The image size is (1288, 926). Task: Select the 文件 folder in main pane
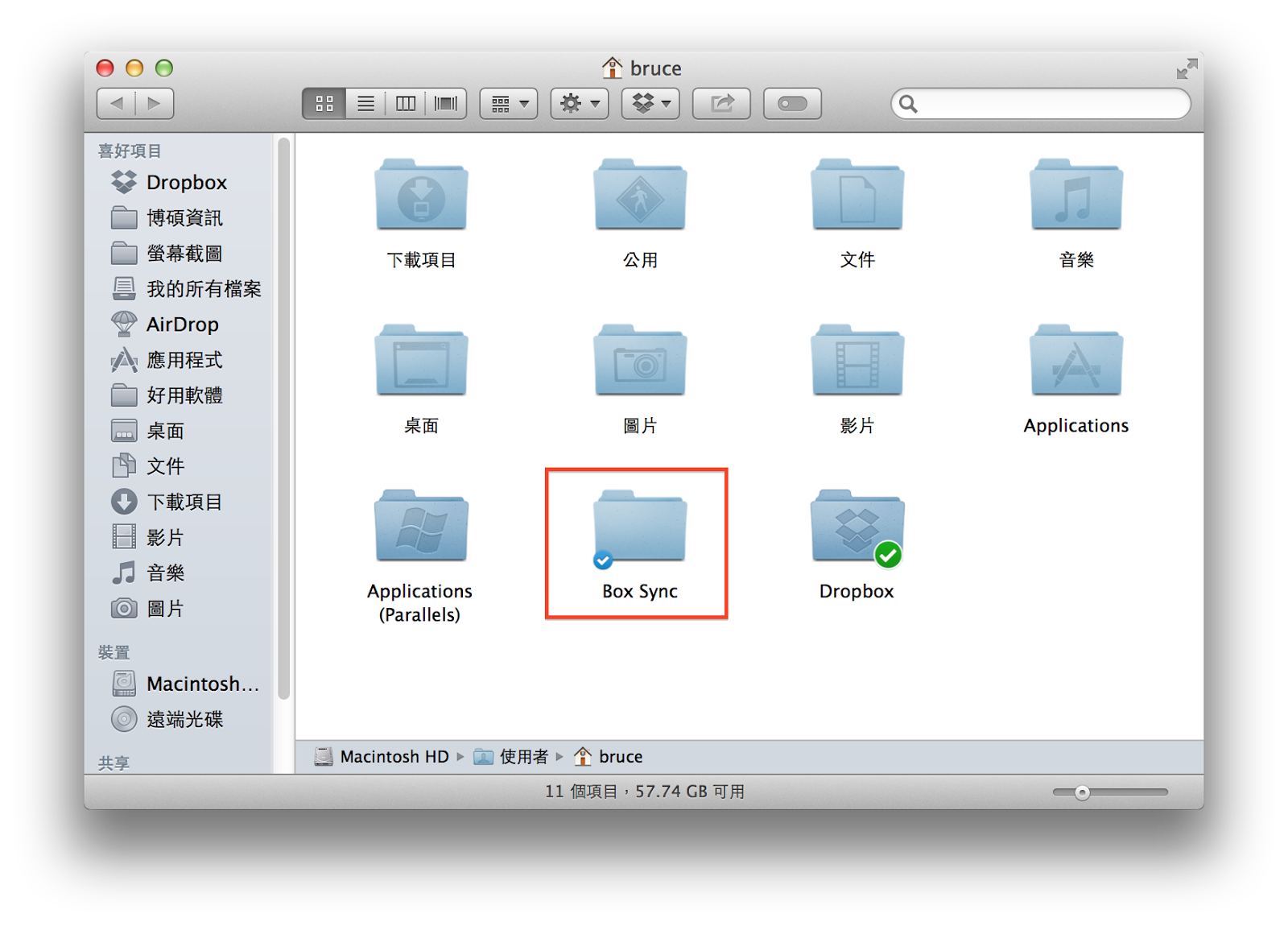(x=857, y=194)
